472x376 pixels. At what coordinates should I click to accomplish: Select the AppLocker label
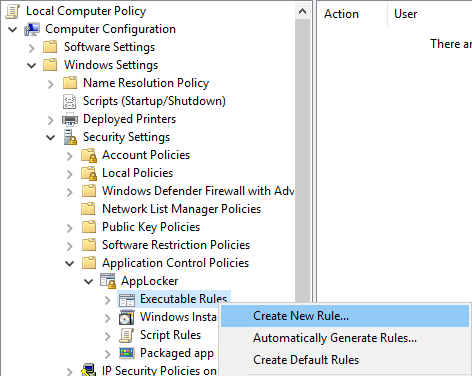tap(149, 281)
